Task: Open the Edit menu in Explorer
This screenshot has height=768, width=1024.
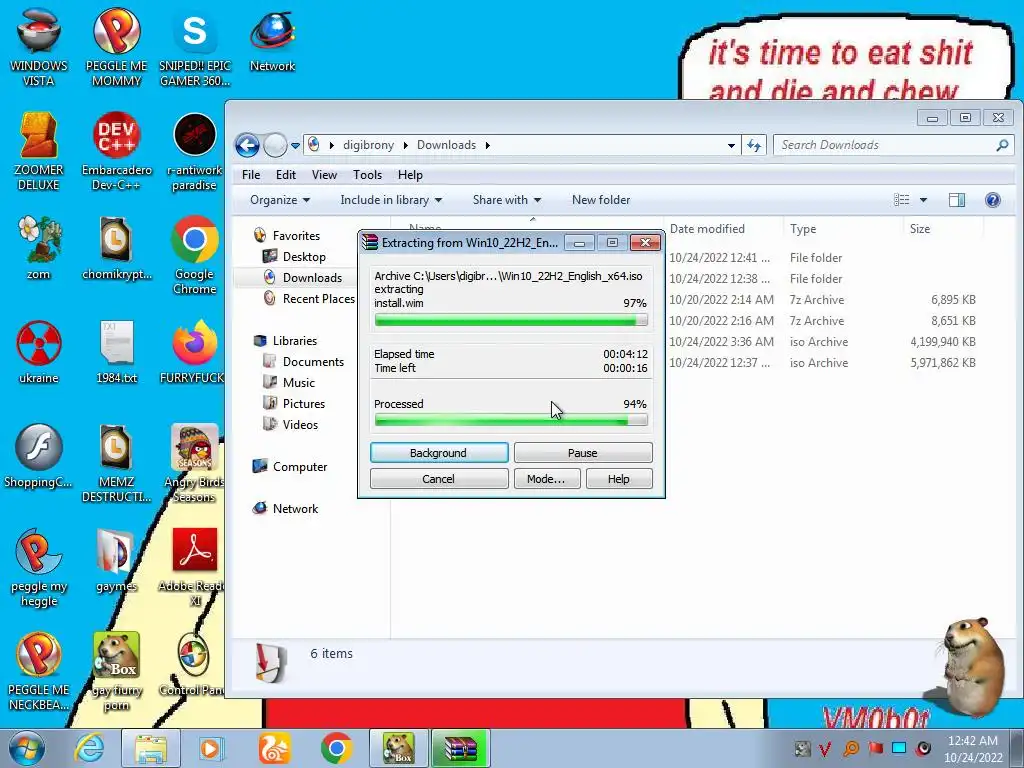Action: [285, 175]
